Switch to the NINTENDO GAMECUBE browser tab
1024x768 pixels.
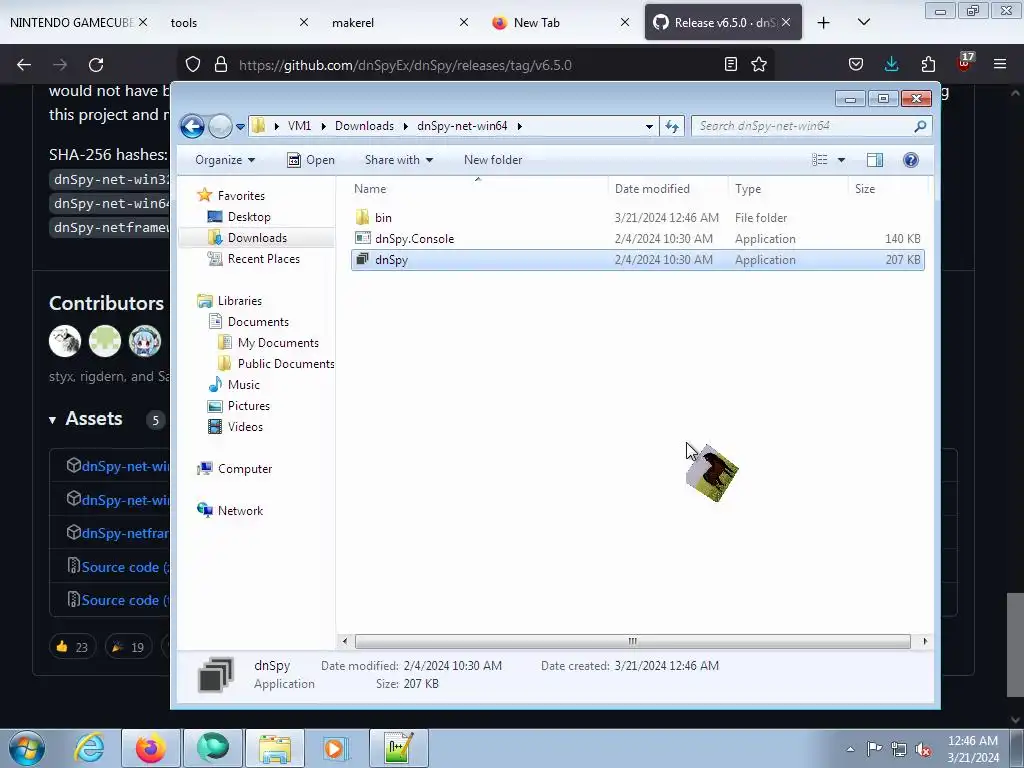click(x=78, y=22)
